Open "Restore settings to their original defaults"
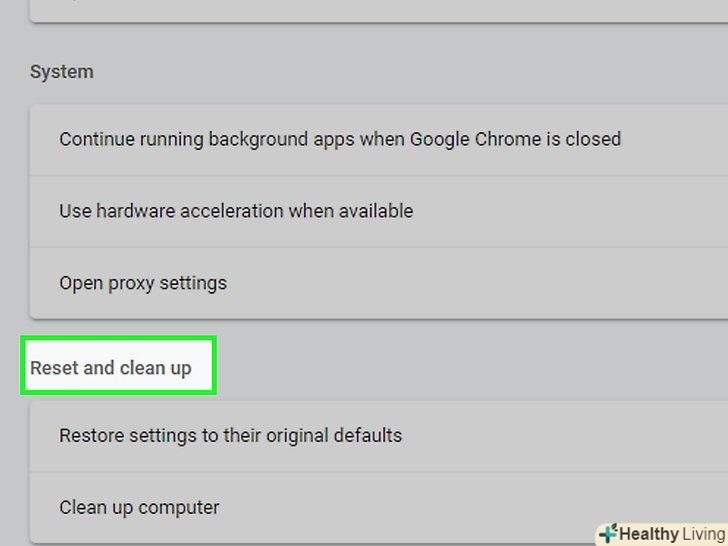Viewport: 728px width, 546px height. (230, 436)
